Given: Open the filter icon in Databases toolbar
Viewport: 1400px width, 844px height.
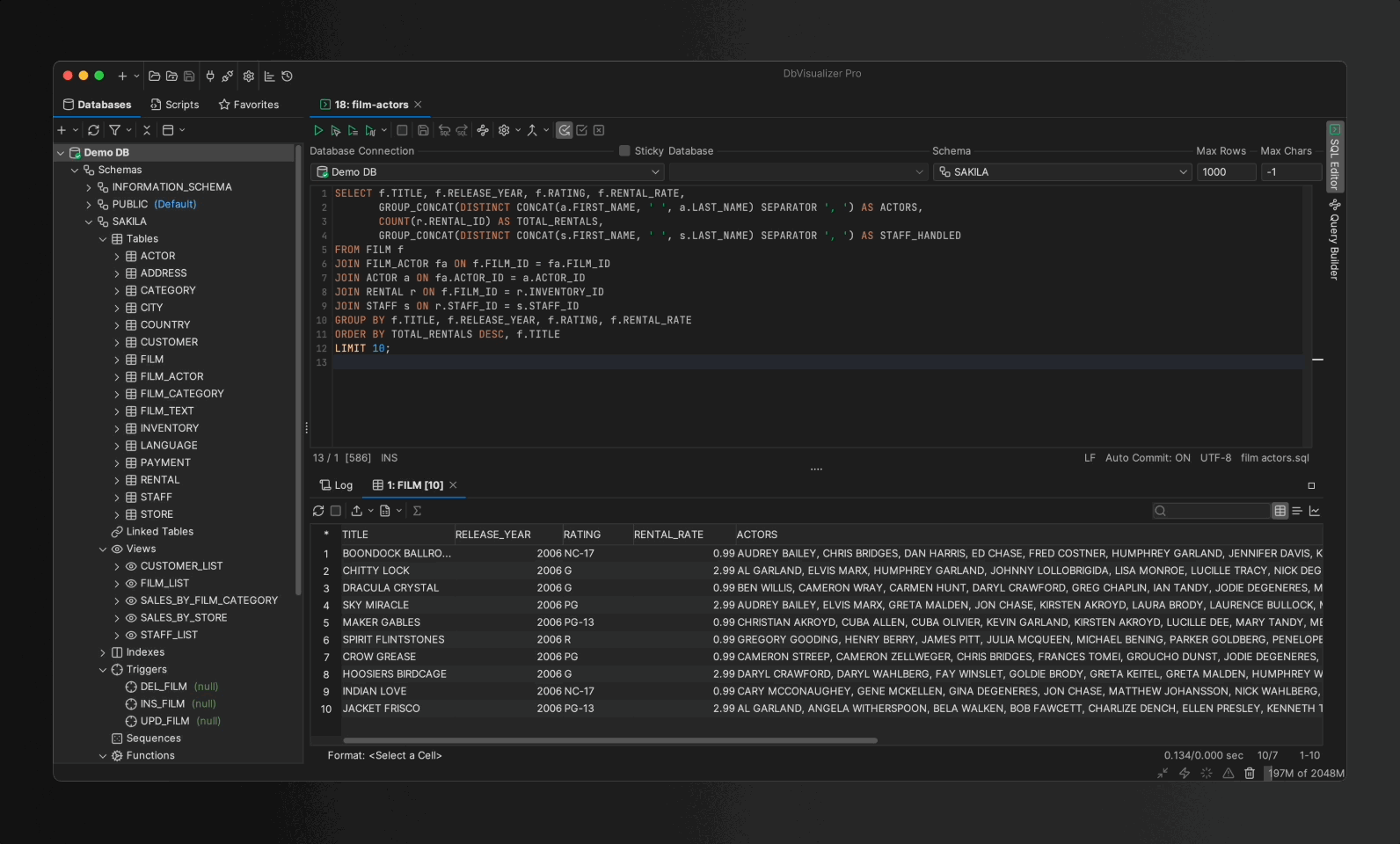Looking at the screenshot, I should tap(115, 130).
